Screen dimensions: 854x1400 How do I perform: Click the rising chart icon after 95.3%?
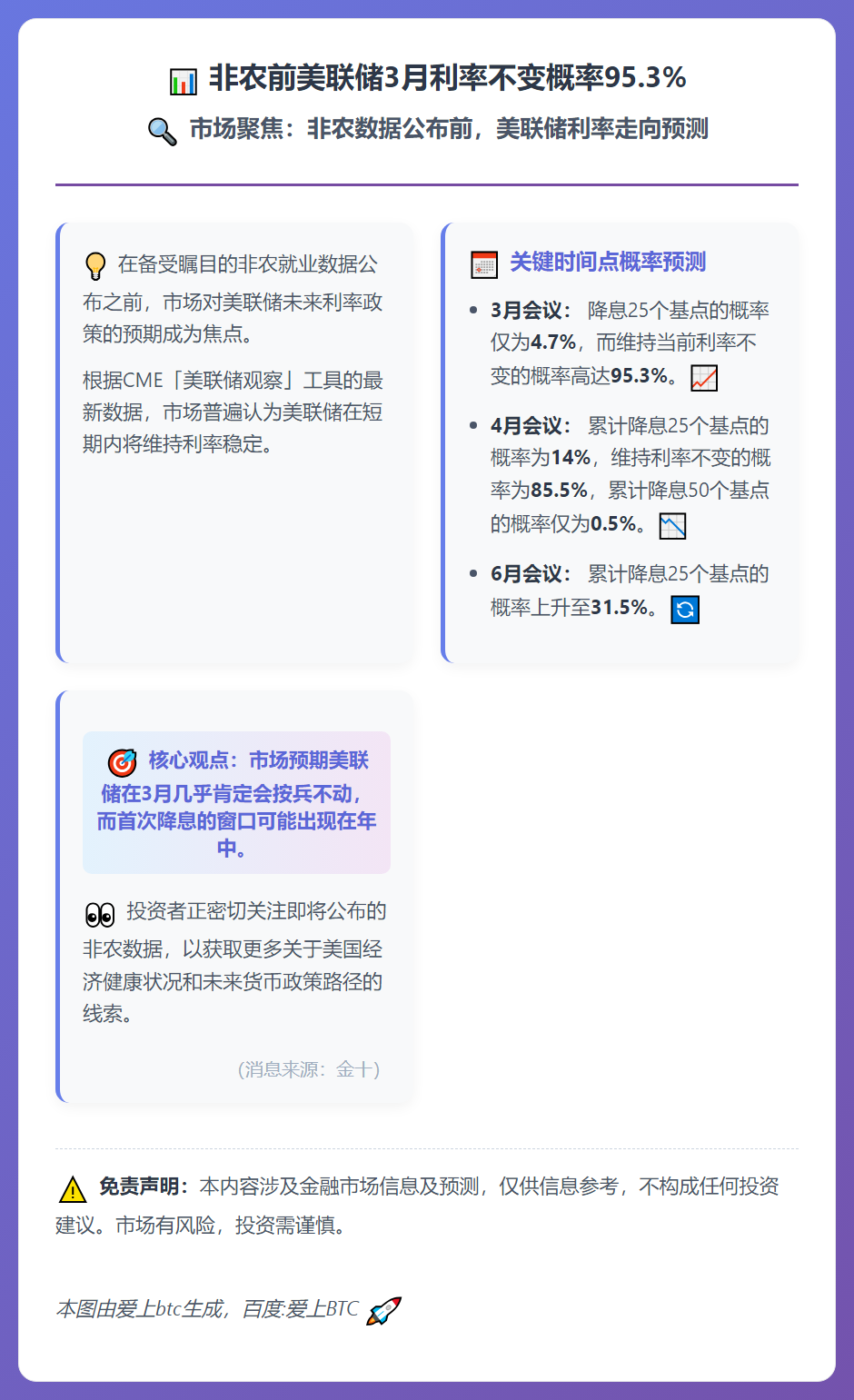(x=704, y=378)
